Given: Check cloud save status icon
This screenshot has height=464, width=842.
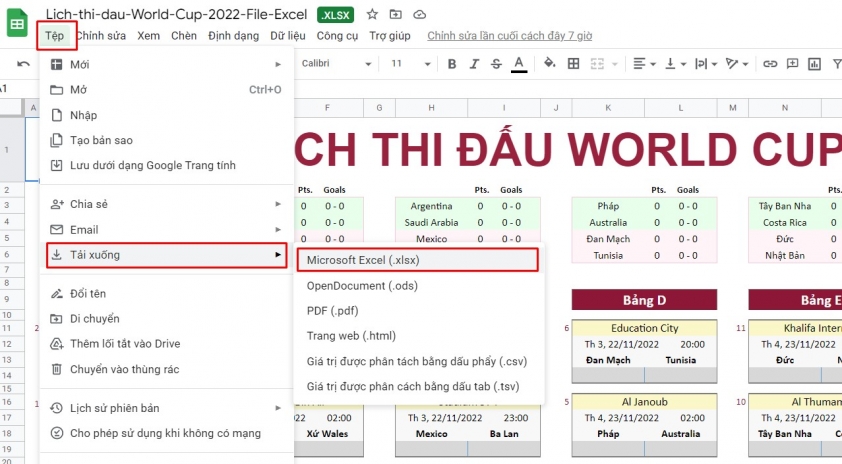Looking at the screenshot, I should (x=420, y=14).
